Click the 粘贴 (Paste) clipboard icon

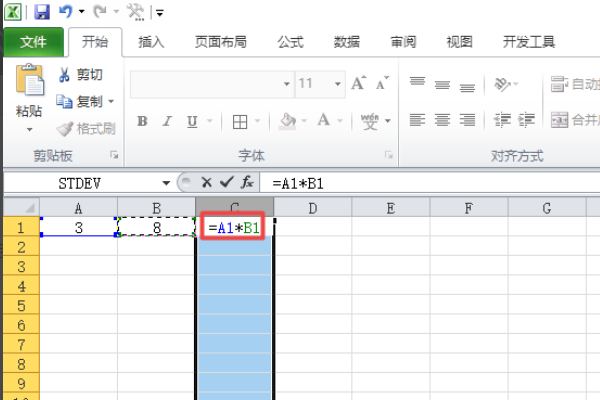[30, 80]
